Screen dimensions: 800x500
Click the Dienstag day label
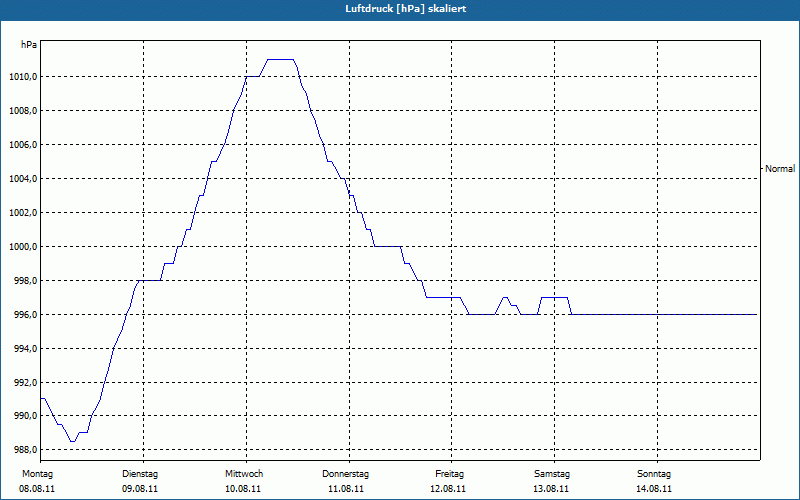(x=140, y=474)
